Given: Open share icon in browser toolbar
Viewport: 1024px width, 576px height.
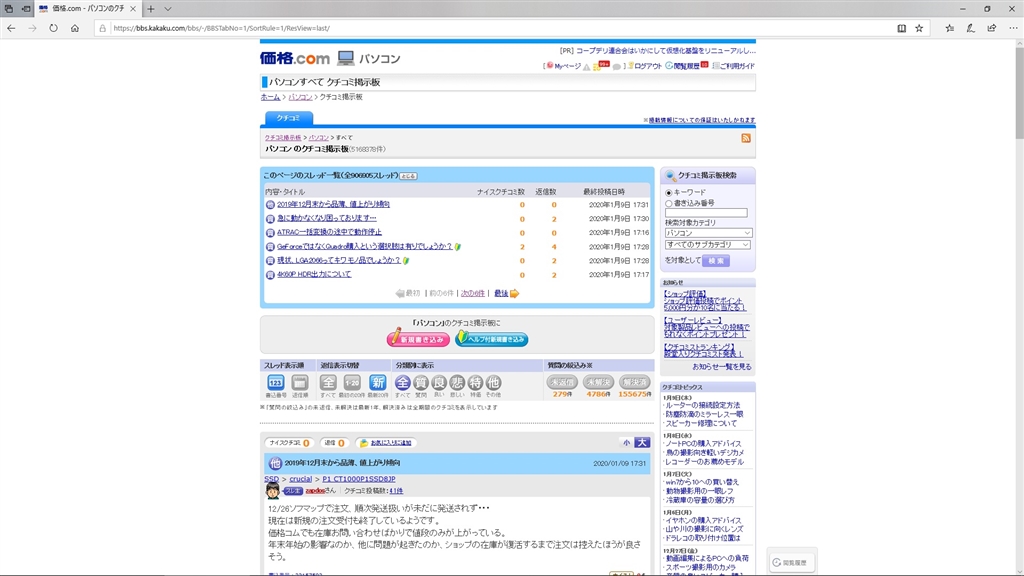Looking at the screenshot, I should tap(991, 28).
